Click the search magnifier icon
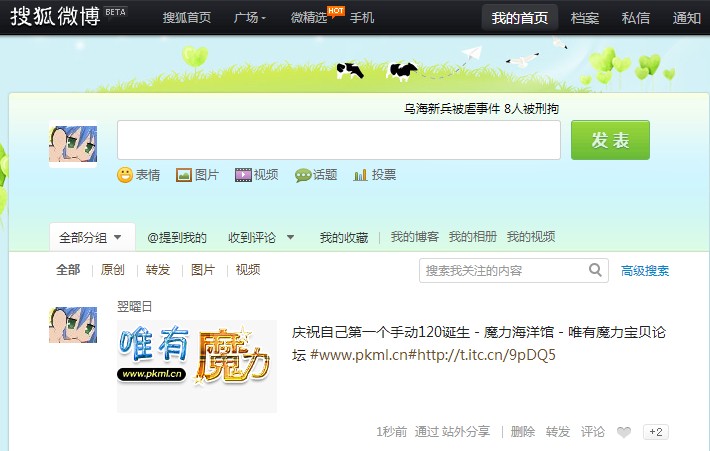This screenshot has height=451, width=710. point(596,270)
